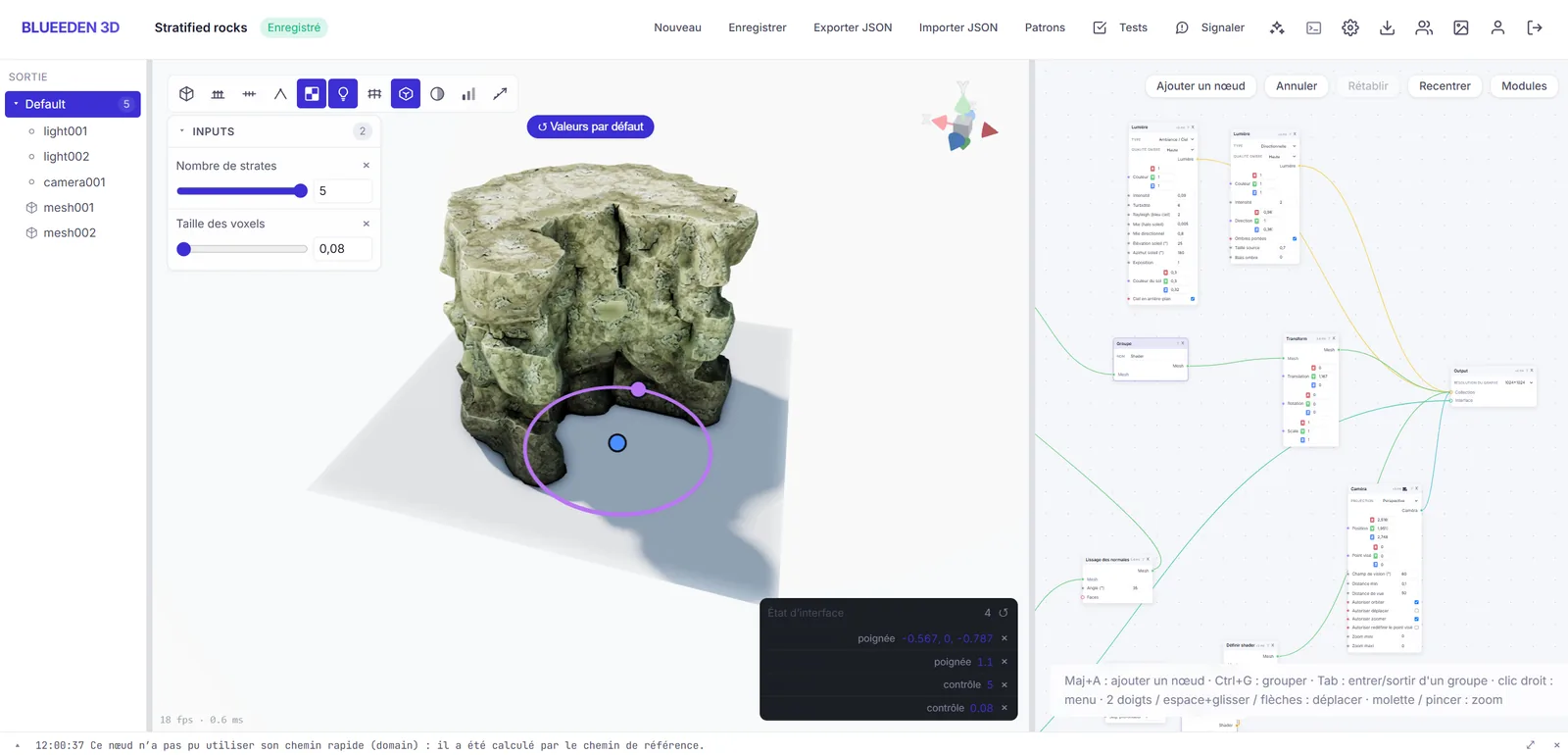Collapse the INPUTS section
The height and width of the screenshot is (755, 1568).
coord(182,131)
